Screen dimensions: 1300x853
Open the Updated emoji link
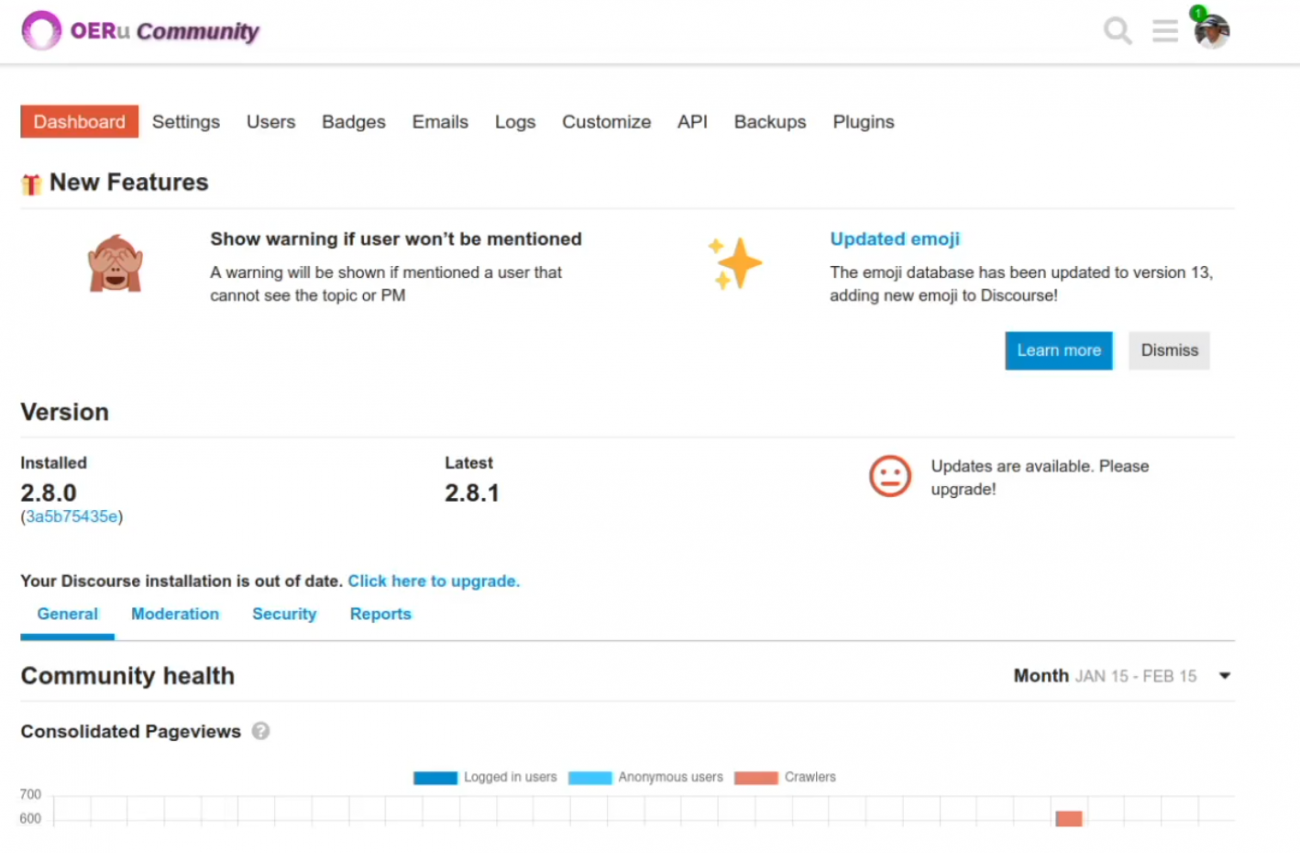pos(895,239)
